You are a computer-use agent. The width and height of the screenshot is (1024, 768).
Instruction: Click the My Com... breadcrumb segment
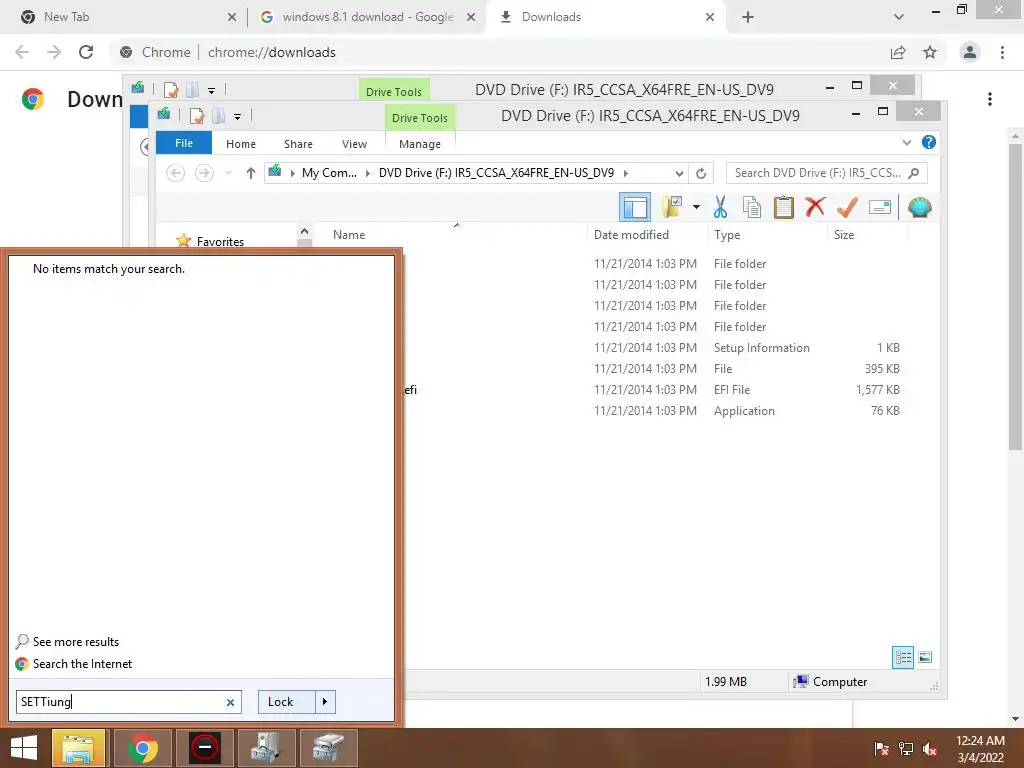(329, 173)
